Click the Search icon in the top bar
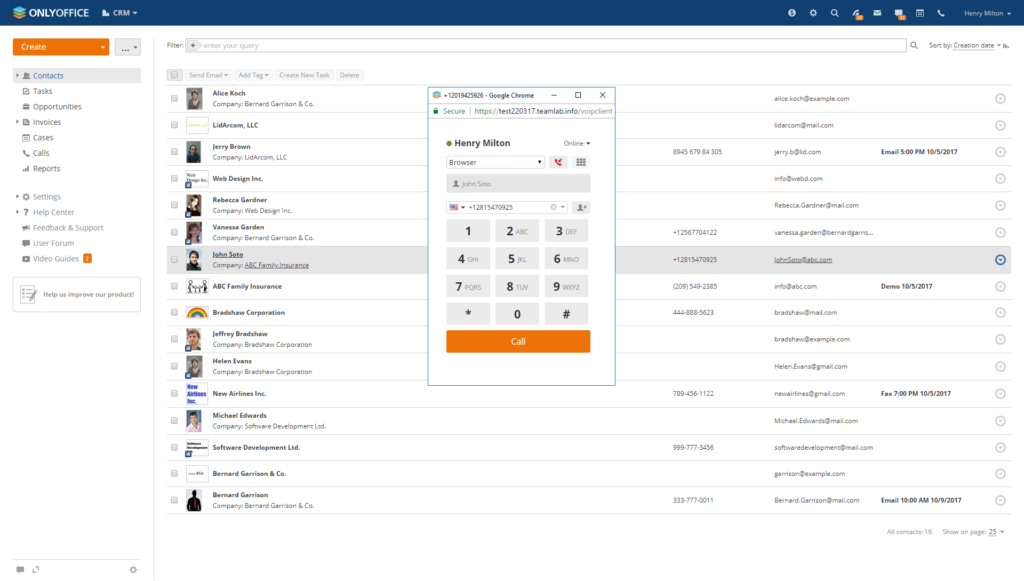 pyautogui.click(x=834, y=13)
